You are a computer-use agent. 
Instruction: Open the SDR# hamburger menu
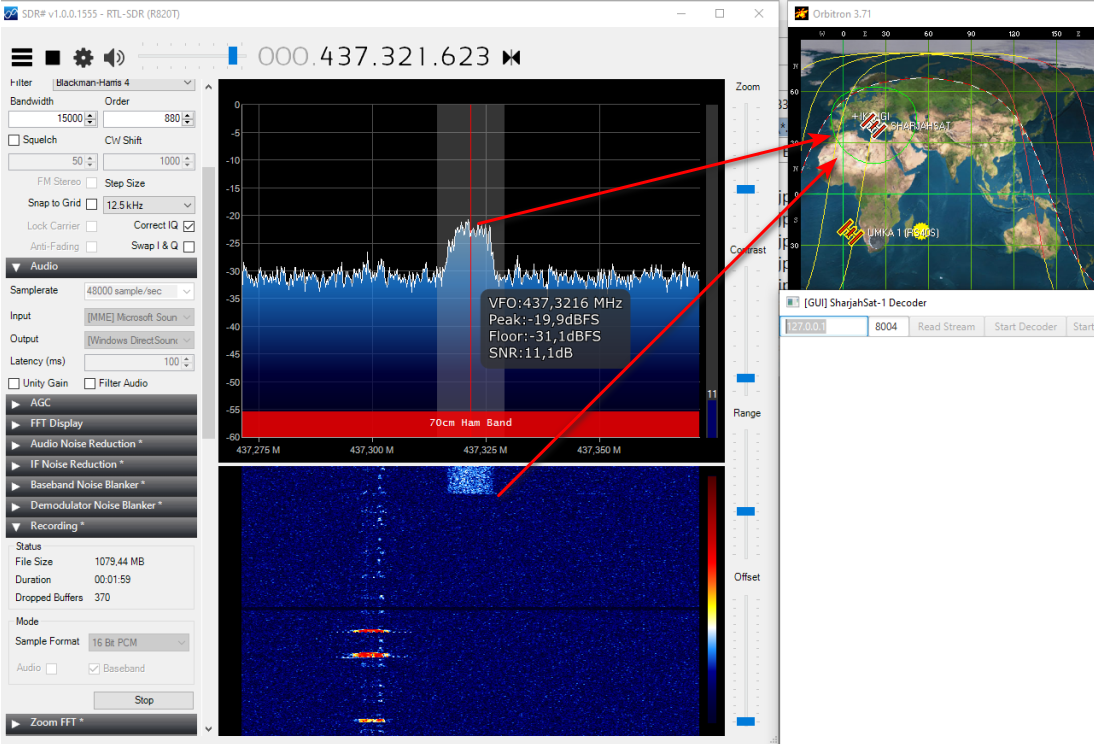tap(22, 58)
